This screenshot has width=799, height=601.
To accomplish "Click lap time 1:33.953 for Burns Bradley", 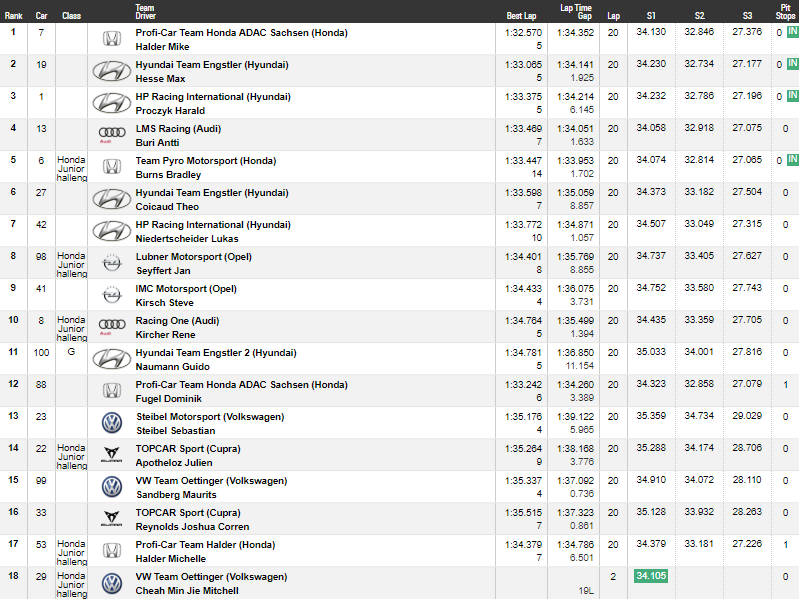I will coord(575,161).
